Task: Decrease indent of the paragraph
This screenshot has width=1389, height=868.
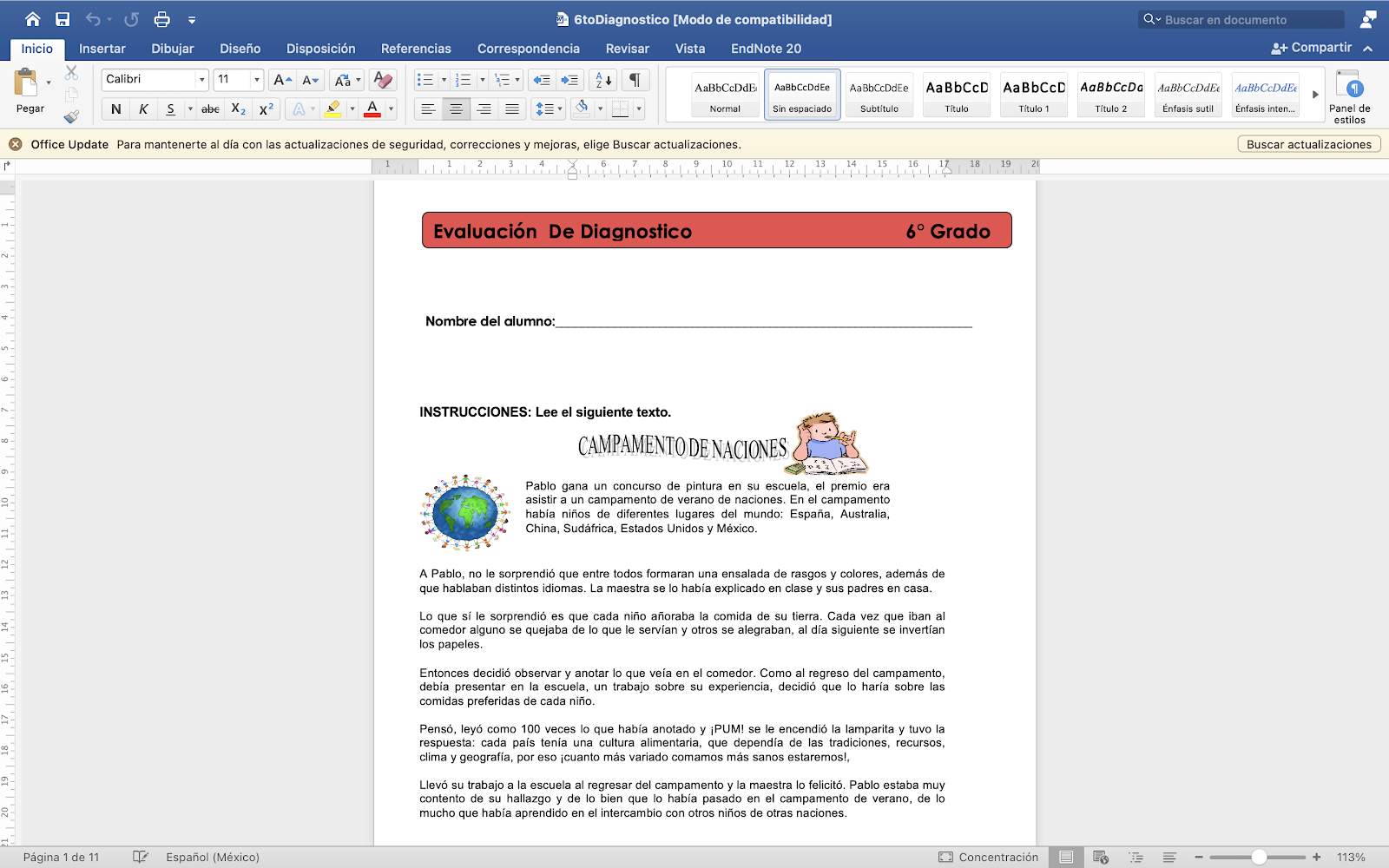Action: tap(541, 80)
